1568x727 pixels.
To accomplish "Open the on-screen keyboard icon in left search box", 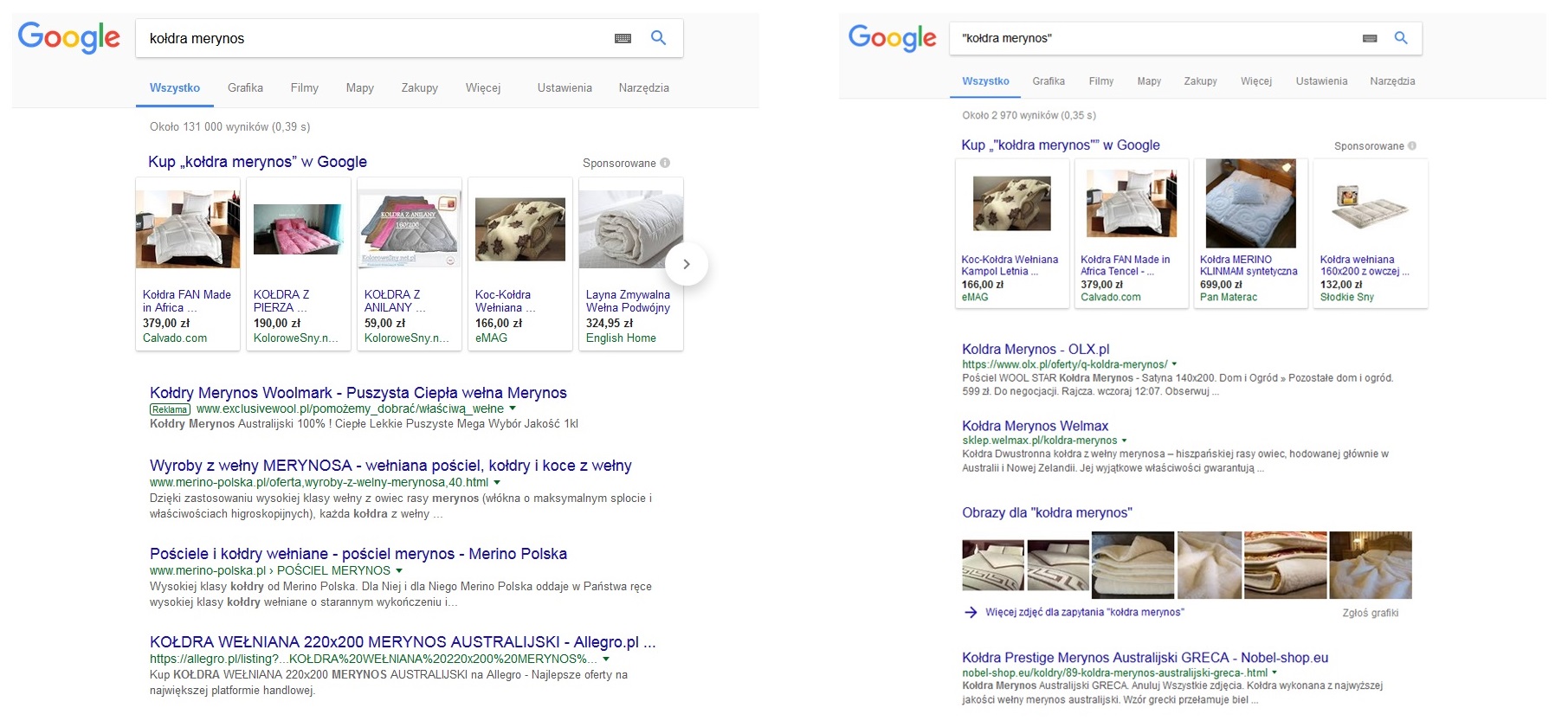I will pyautogui.click(x=623, y=38).
